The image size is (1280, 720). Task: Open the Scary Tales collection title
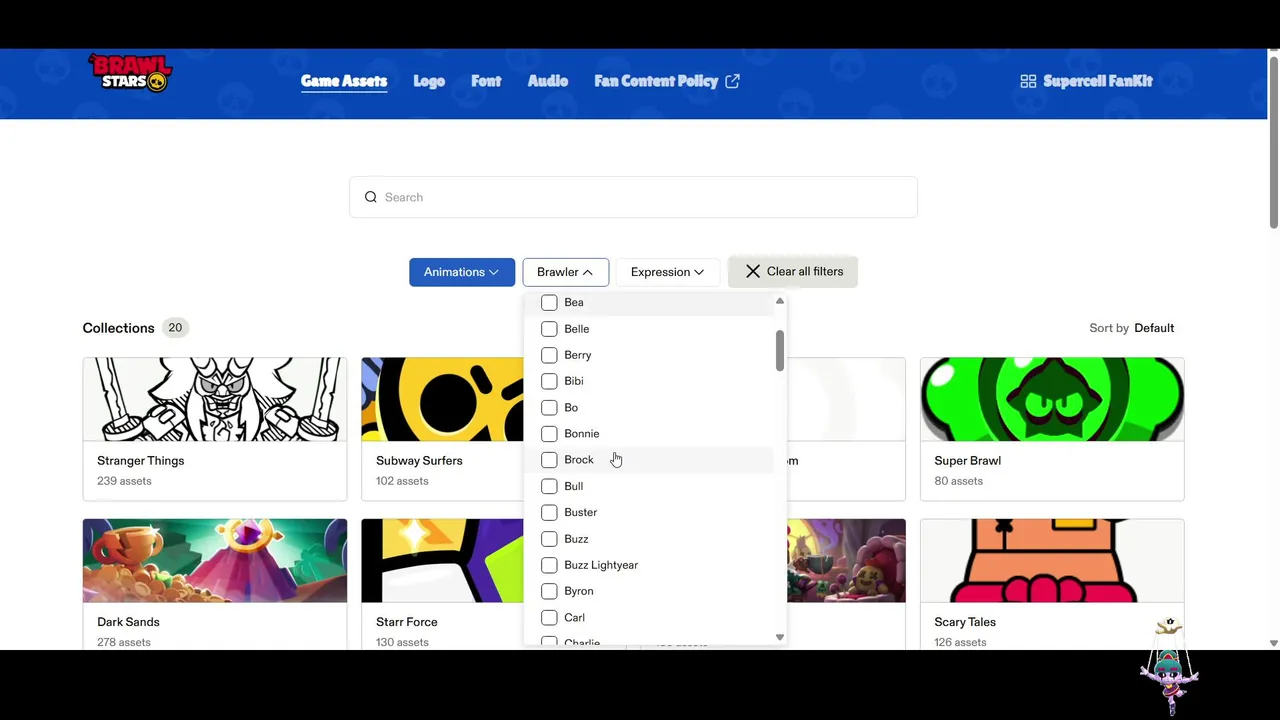pos(965,622)
